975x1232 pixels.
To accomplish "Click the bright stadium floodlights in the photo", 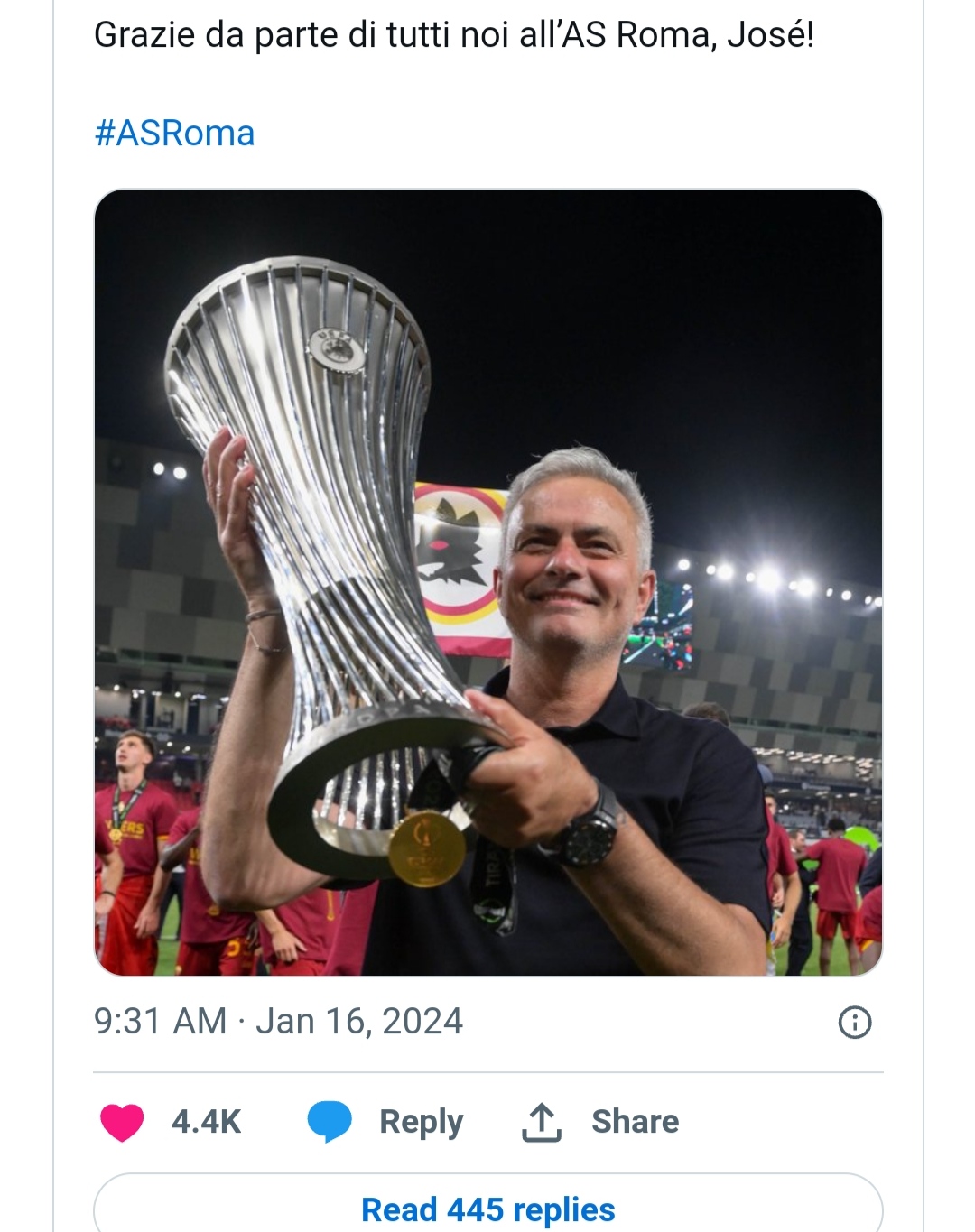I will pos(772,578).
